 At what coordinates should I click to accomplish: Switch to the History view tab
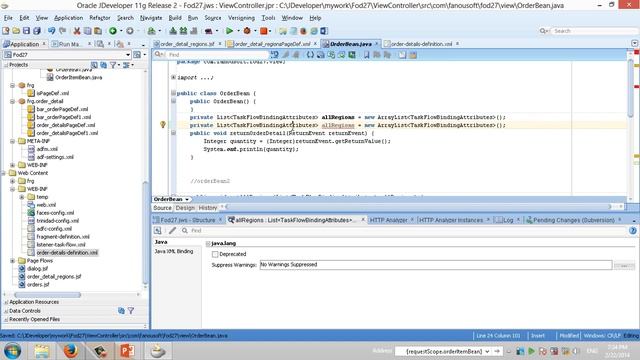(208, 208)
